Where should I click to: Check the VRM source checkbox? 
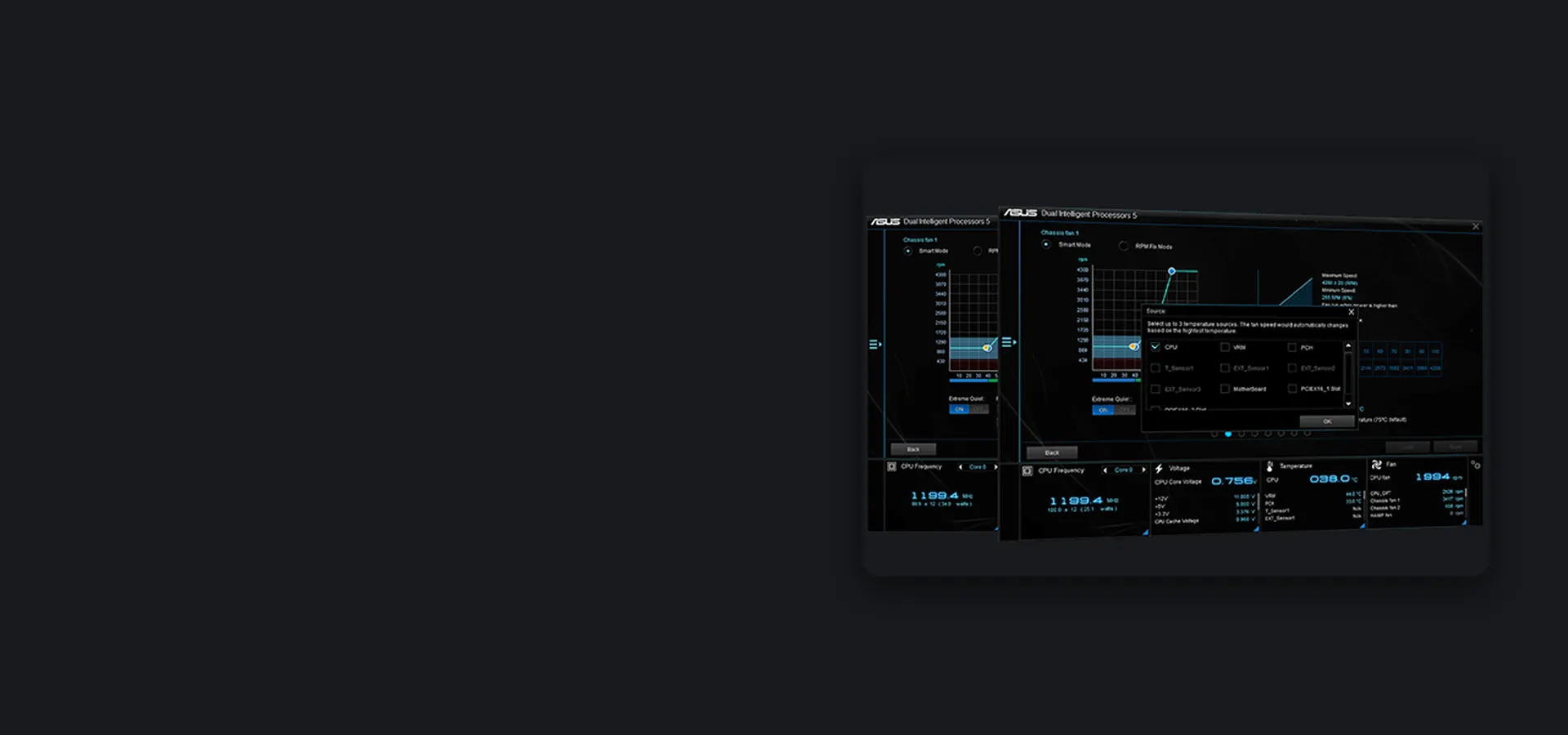pos(1225,347)
